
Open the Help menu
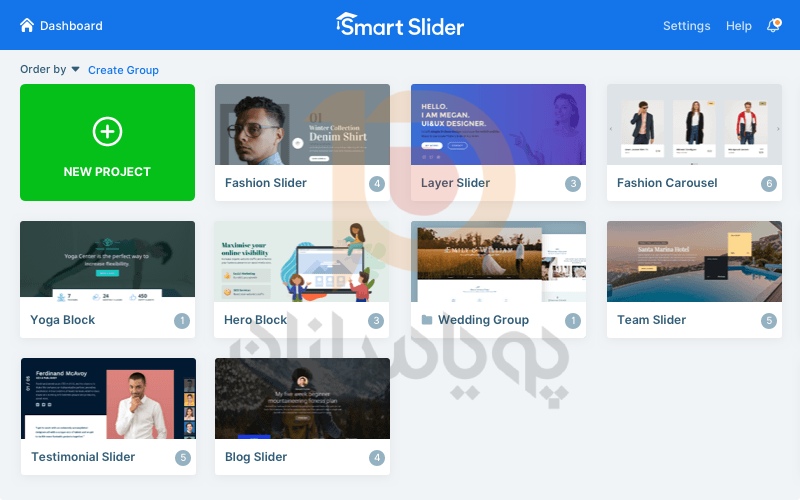coord(738,26)
